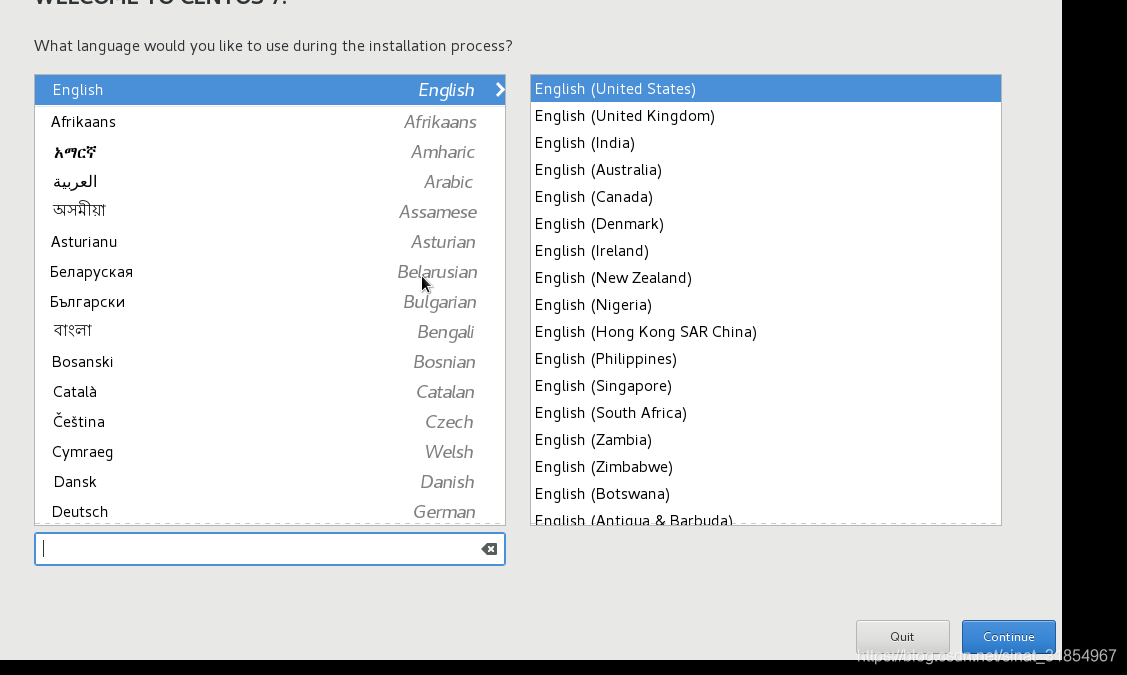Select English (Nigeria) locale
This screenshot has width=1127, height=675.
765,305
